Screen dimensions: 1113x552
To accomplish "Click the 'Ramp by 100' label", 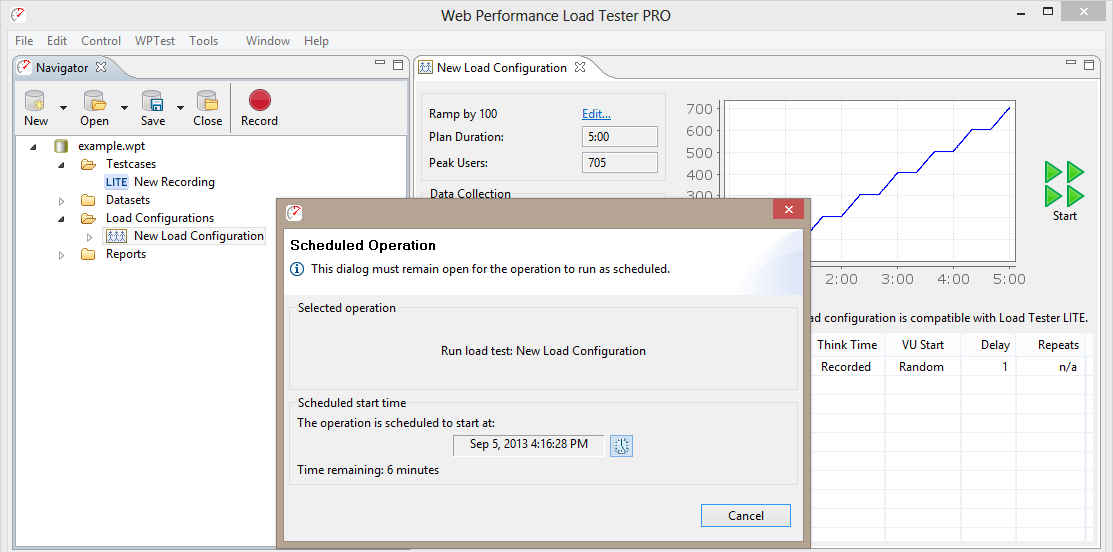I will click(463, 114).
